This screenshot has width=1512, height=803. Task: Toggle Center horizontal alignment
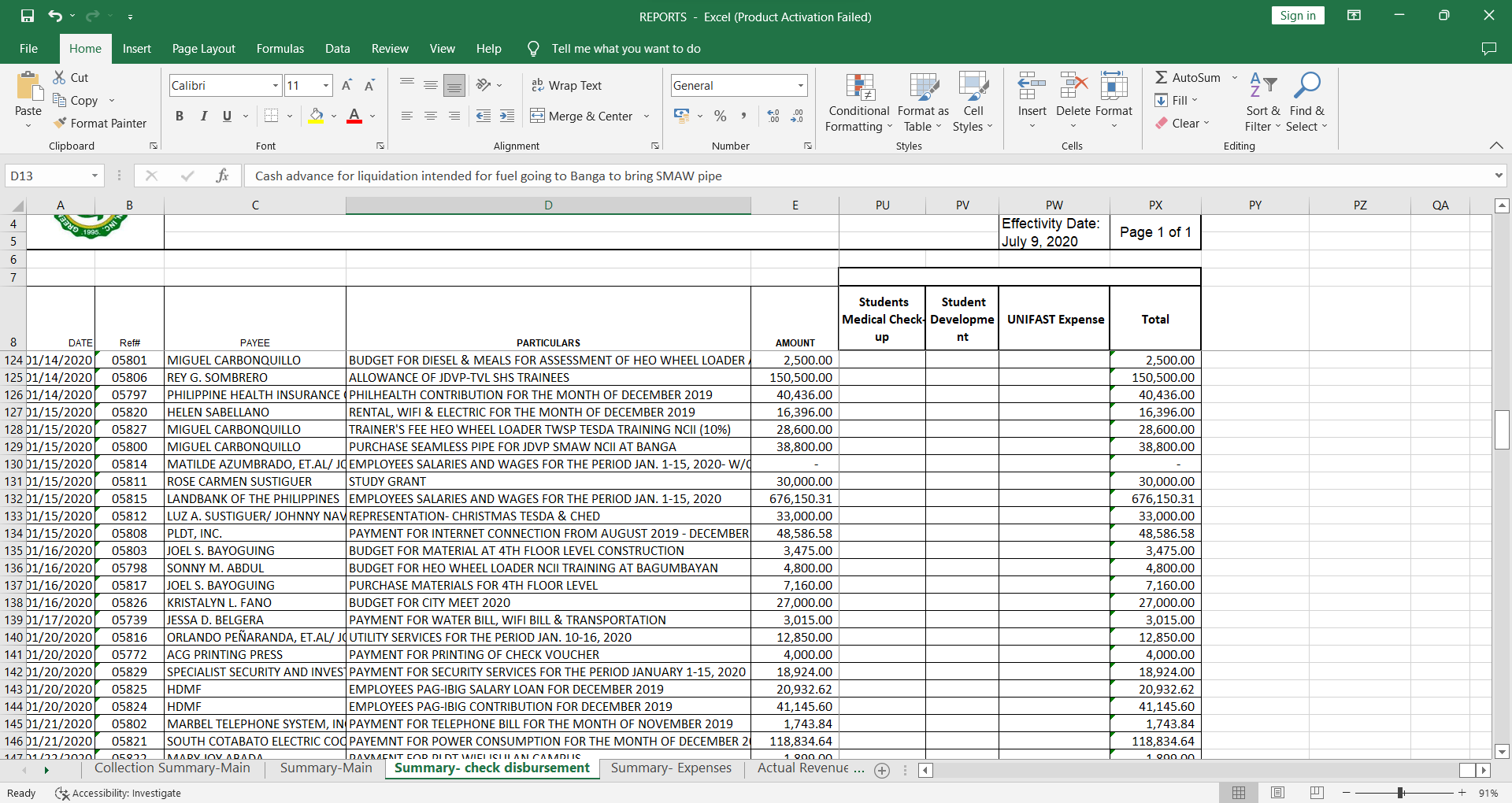(431, 116)
